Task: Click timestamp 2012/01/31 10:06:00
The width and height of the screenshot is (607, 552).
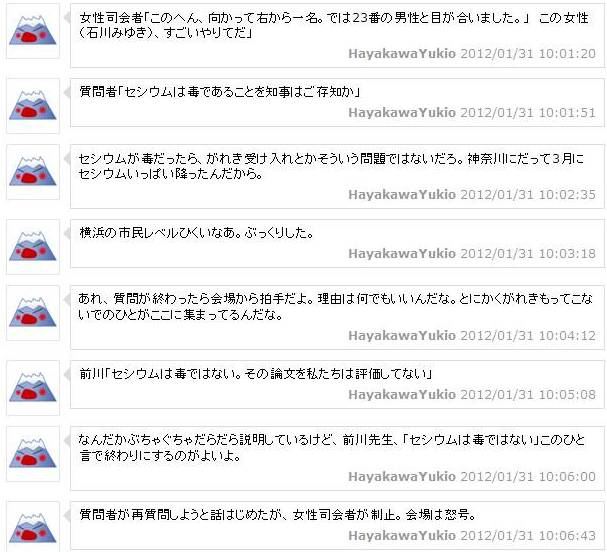Action: coord(528,476)
